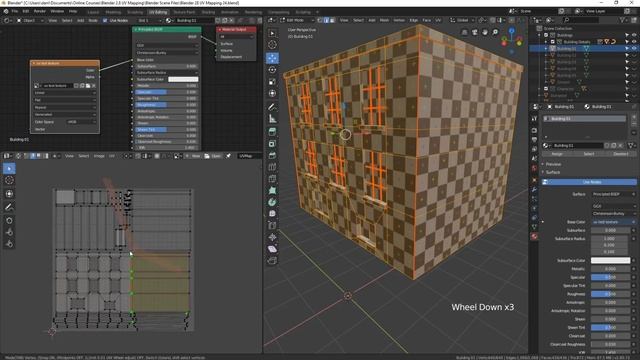Click the Select button in material panel
Image resolution: width=640 pixels, height=360 pixels.
589,154
